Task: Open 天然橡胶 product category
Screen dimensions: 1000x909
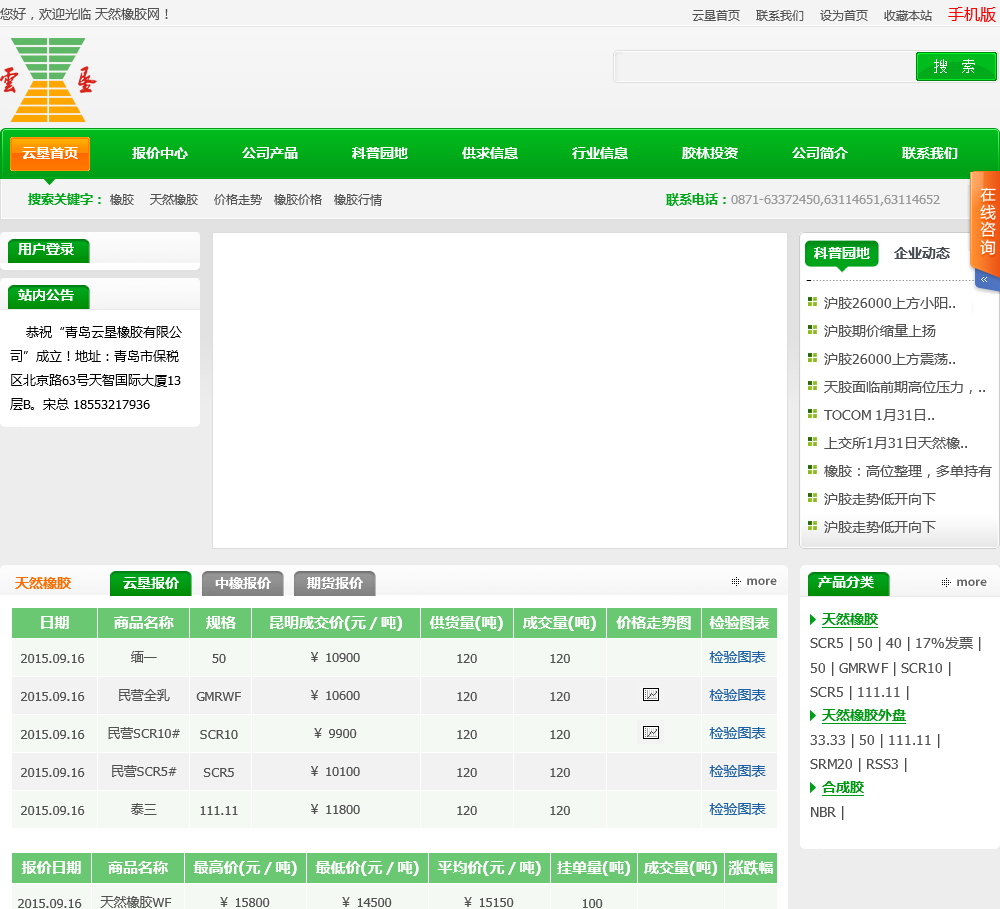Action: tap(849, 619)
